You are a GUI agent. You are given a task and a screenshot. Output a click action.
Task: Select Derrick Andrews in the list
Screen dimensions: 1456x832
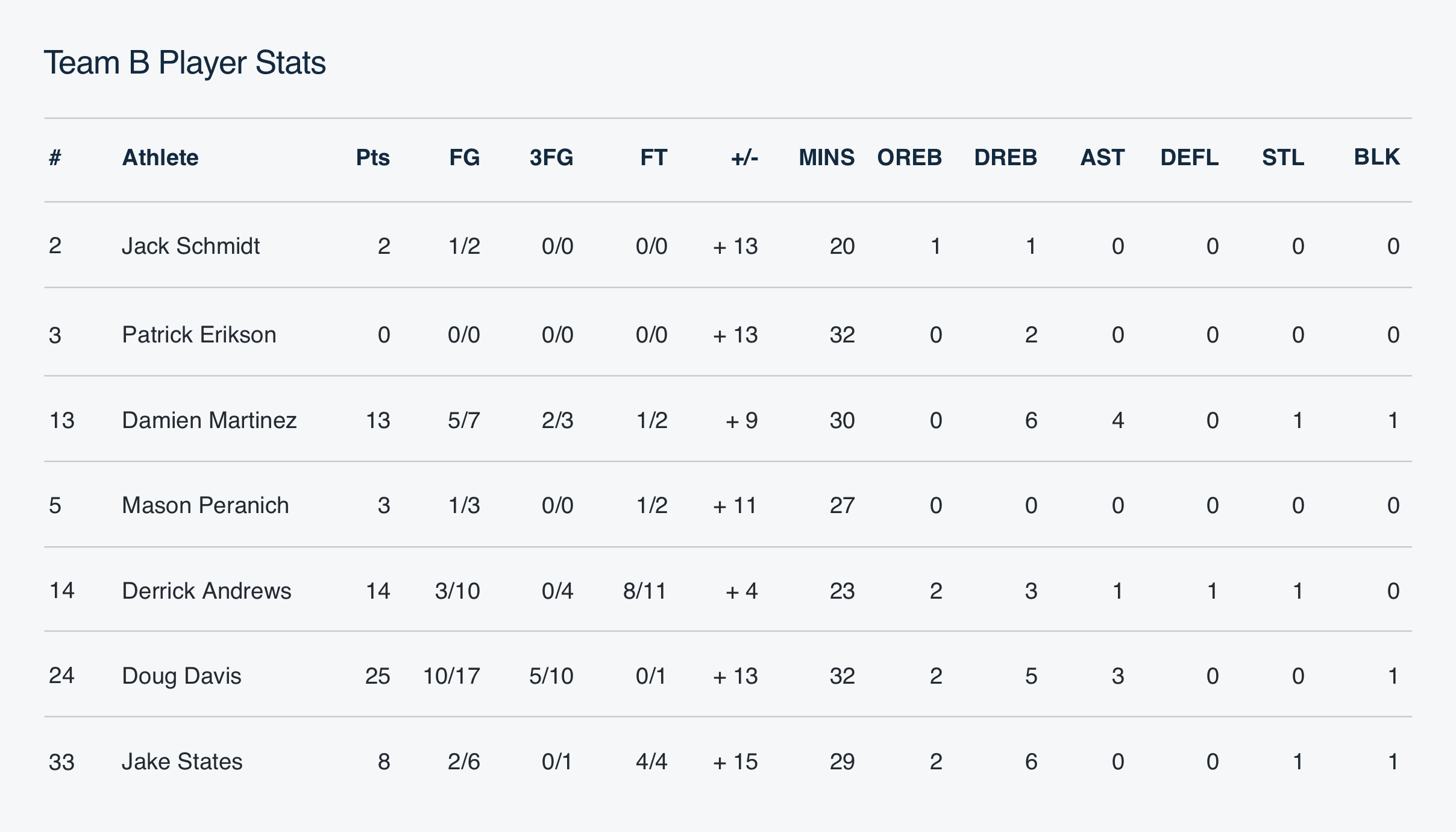(206, 591)
